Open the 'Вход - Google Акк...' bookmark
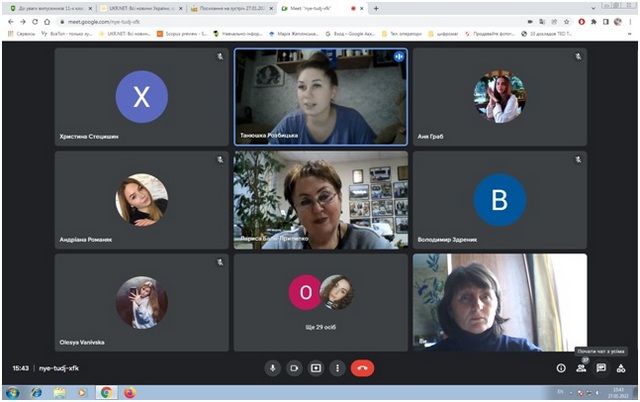Image resolution: width=640 pixels, height=402 pixels. 350,34
